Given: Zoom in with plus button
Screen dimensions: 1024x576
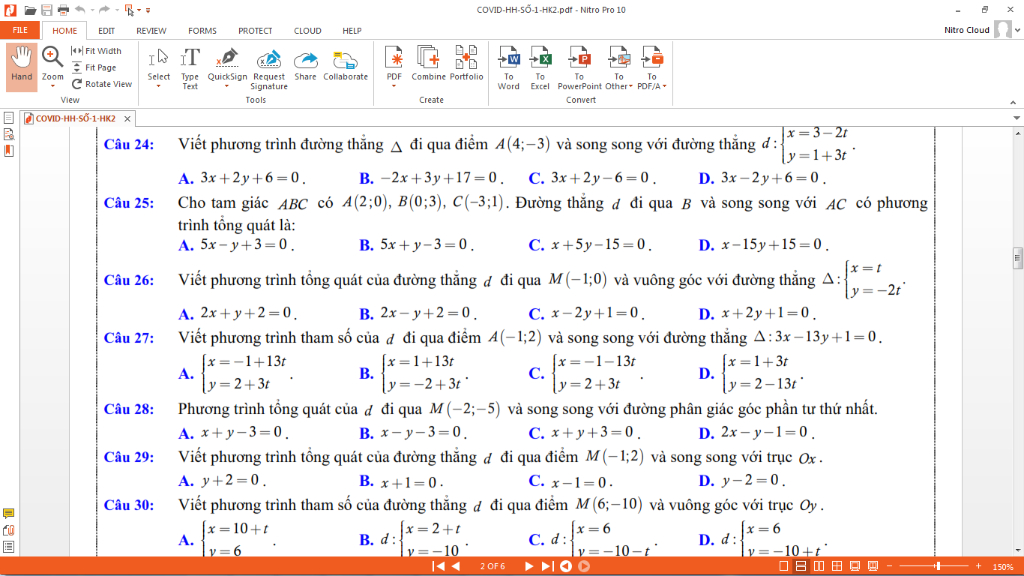Looking at the screenshot, I should click(978, 566).
